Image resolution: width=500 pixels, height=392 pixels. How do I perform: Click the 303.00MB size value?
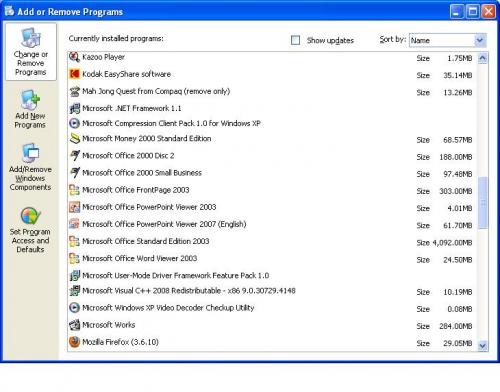(456, 191)
